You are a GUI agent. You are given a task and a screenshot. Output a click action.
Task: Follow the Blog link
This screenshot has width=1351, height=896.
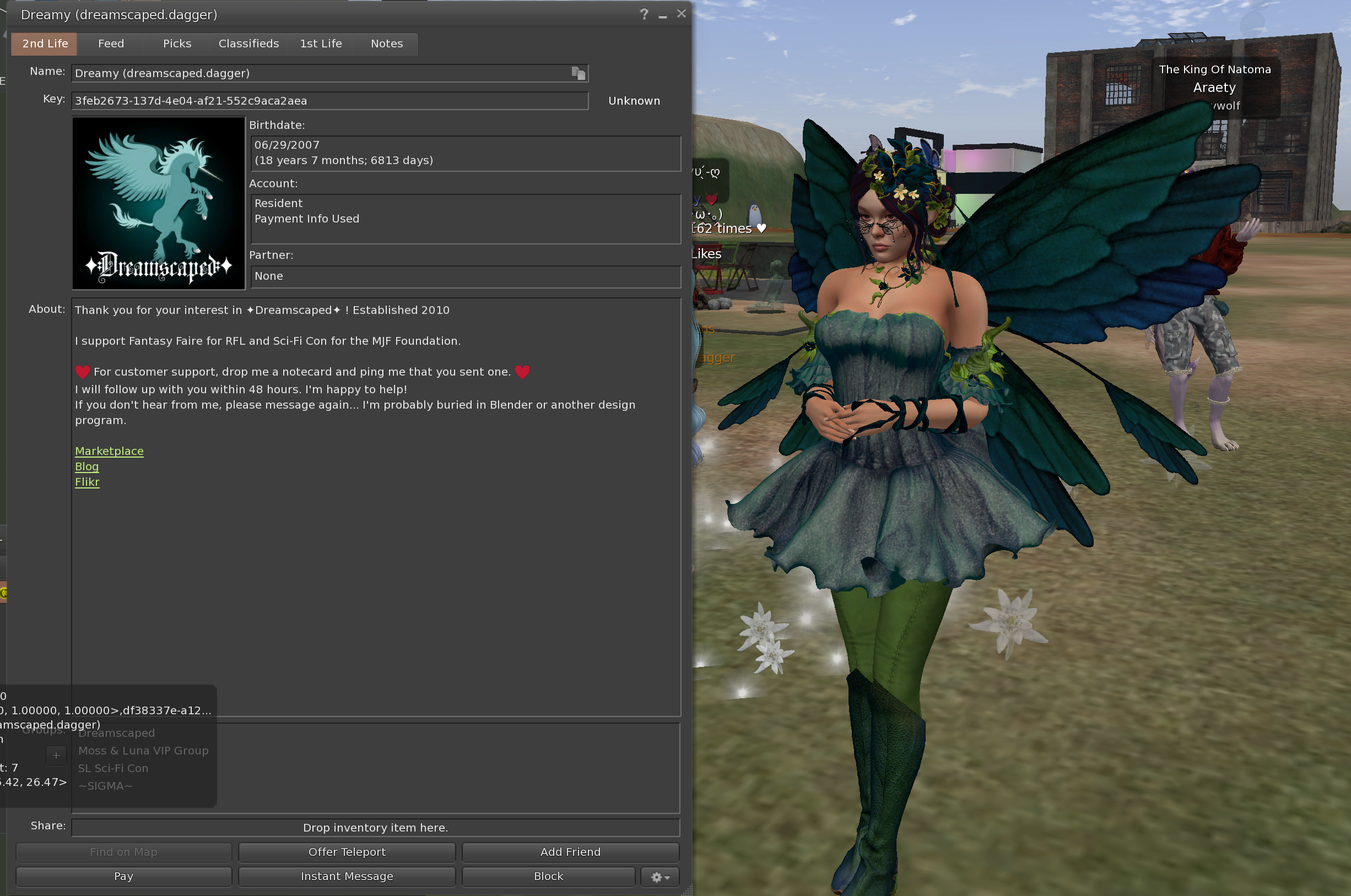click(87, 466)
